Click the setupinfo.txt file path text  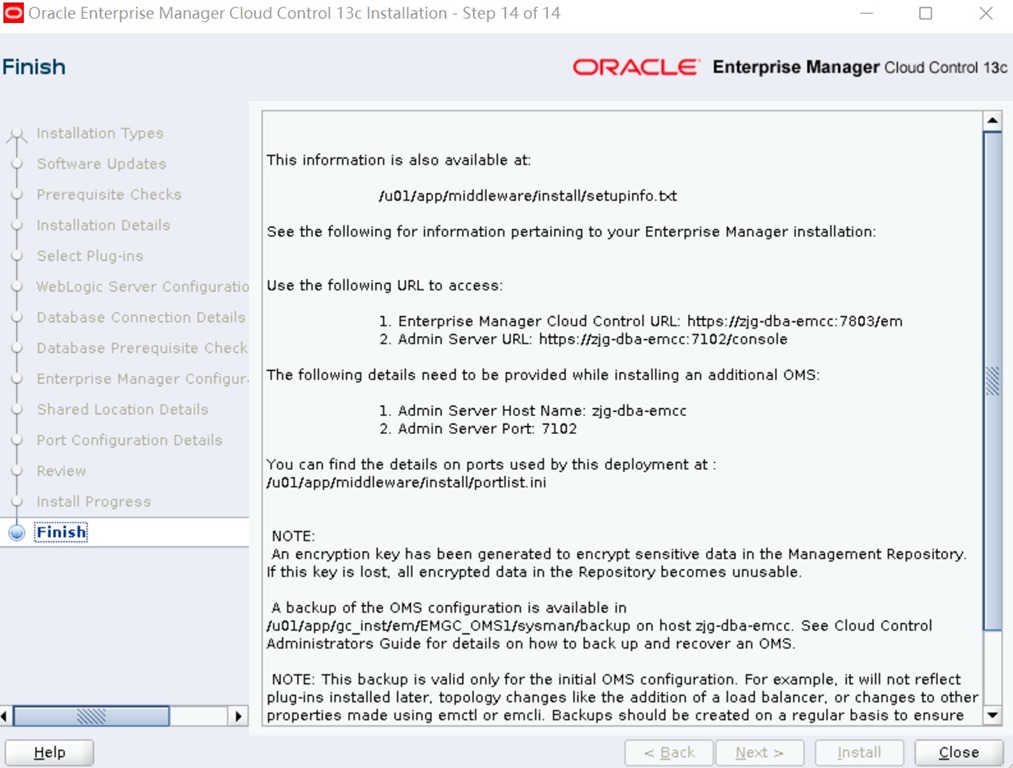pyautogui.click(x=528, y=196)
